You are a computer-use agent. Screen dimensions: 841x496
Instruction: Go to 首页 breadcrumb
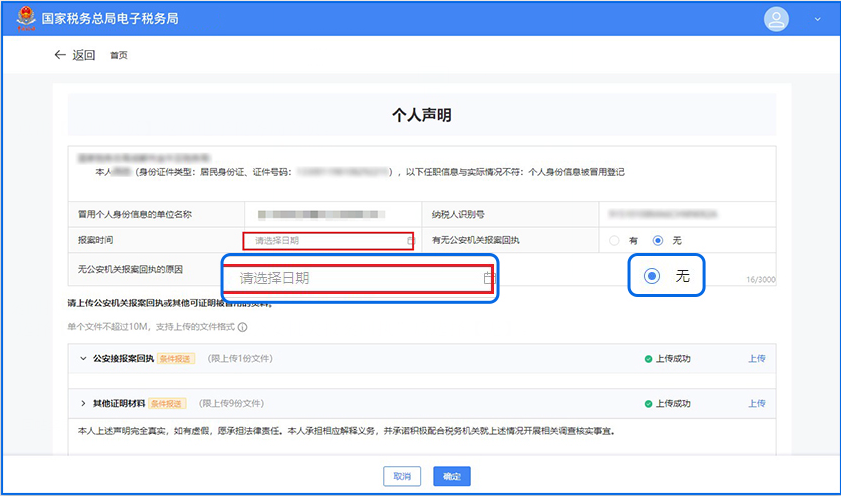(119, 56)
